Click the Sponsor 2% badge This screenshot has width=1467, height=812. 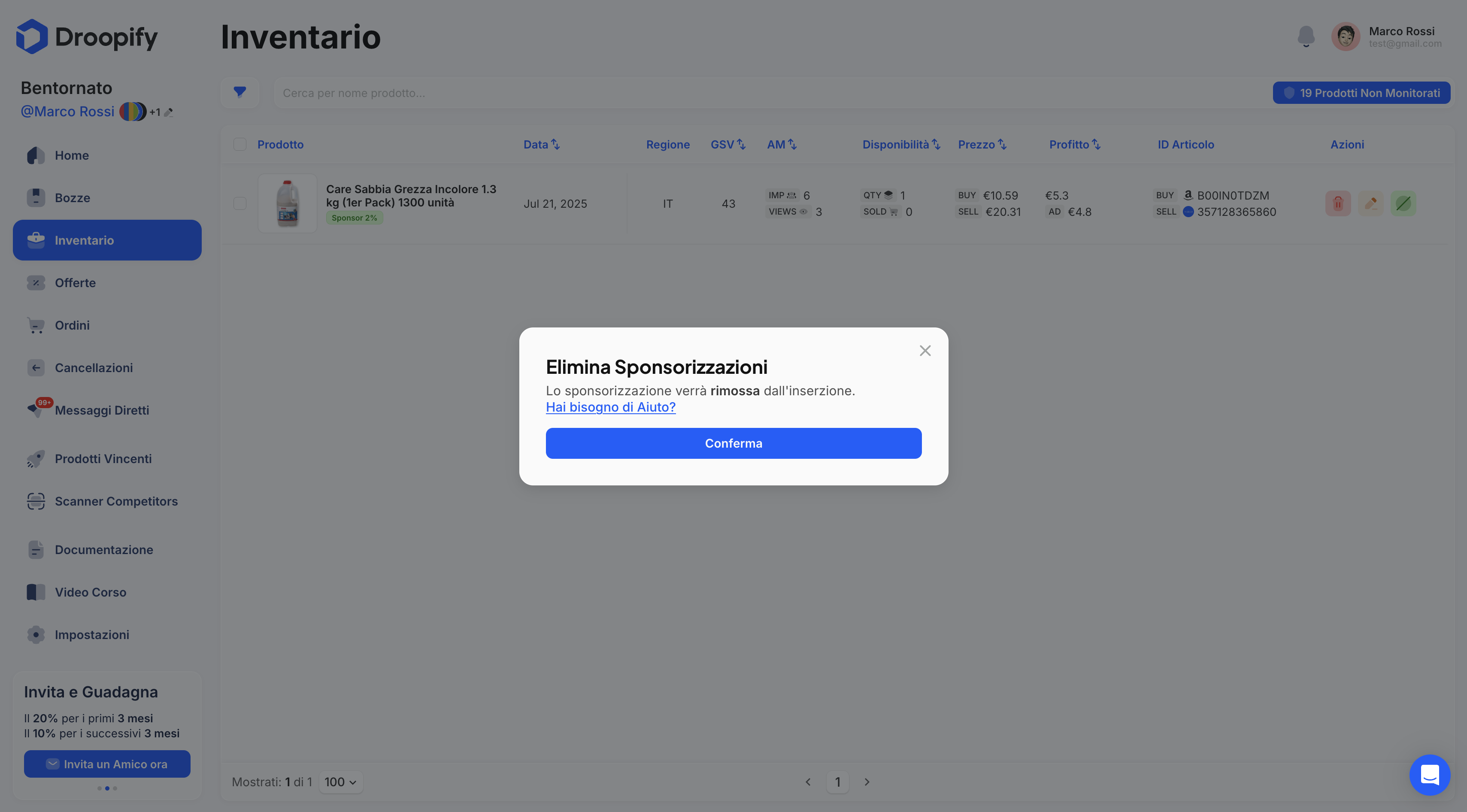click(x=354, y=218)
